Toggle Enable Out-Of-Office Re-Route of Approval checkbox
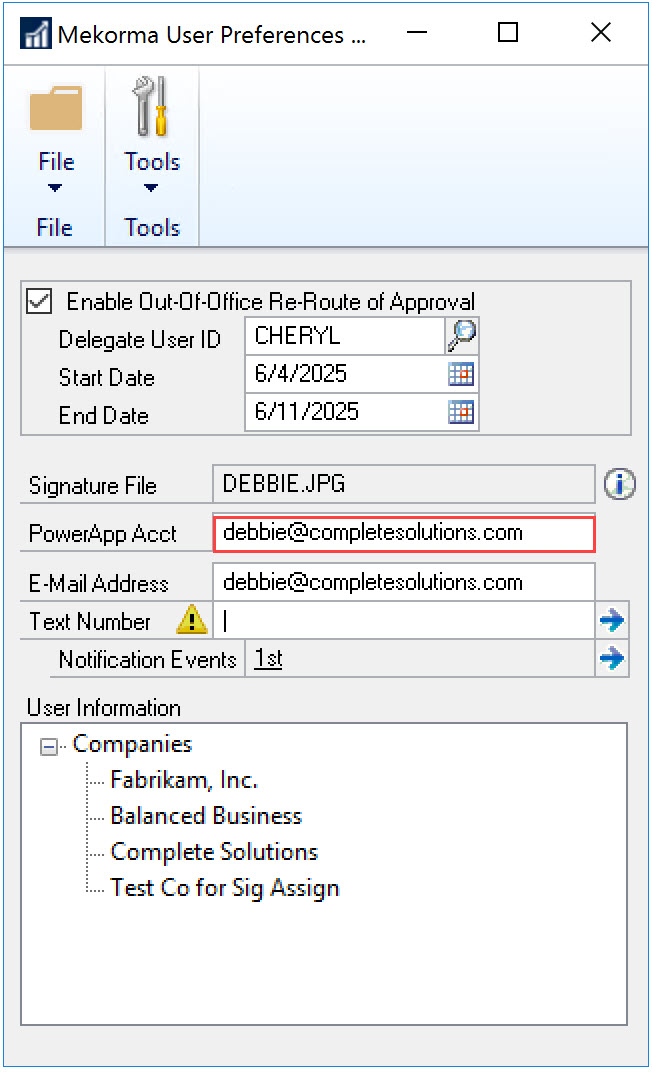 pyautogui.click(x=40, y=301)
